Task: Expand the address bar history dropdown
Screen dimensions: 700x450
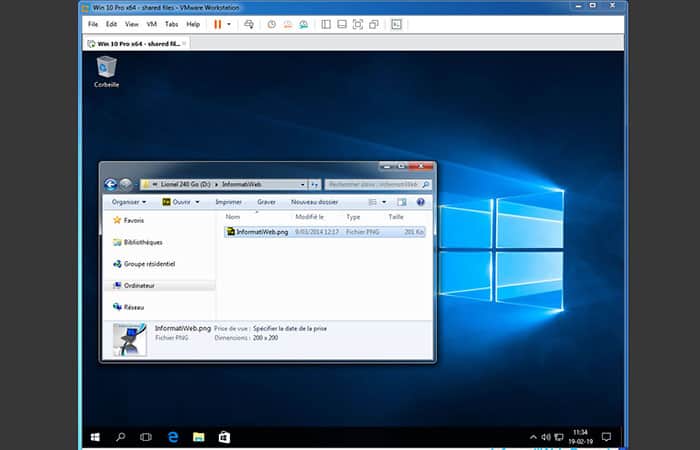Action: 303,184
